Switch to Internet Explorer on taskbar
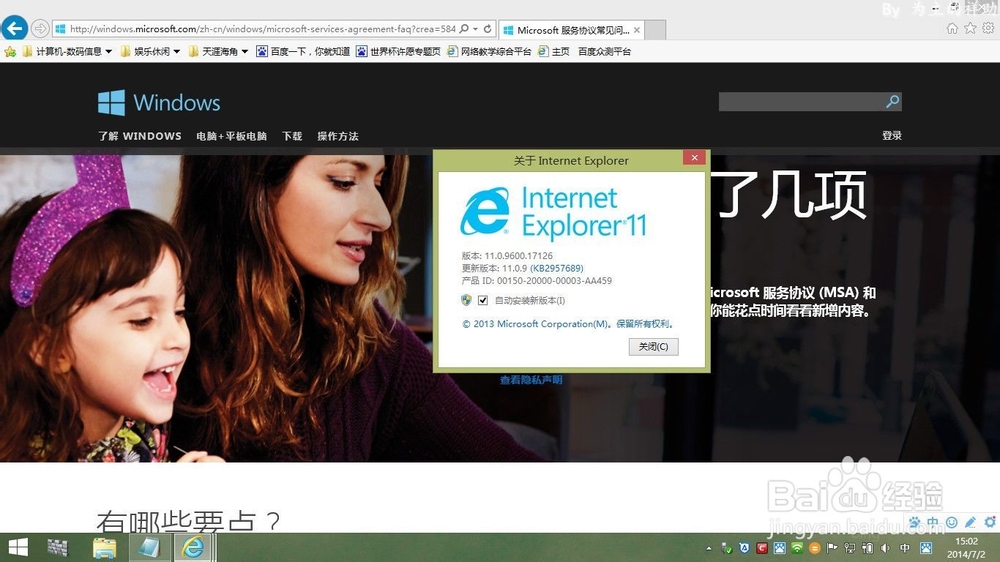This screenshot has height=562, width=1000. pyautogui.click(x=194, y=547)
